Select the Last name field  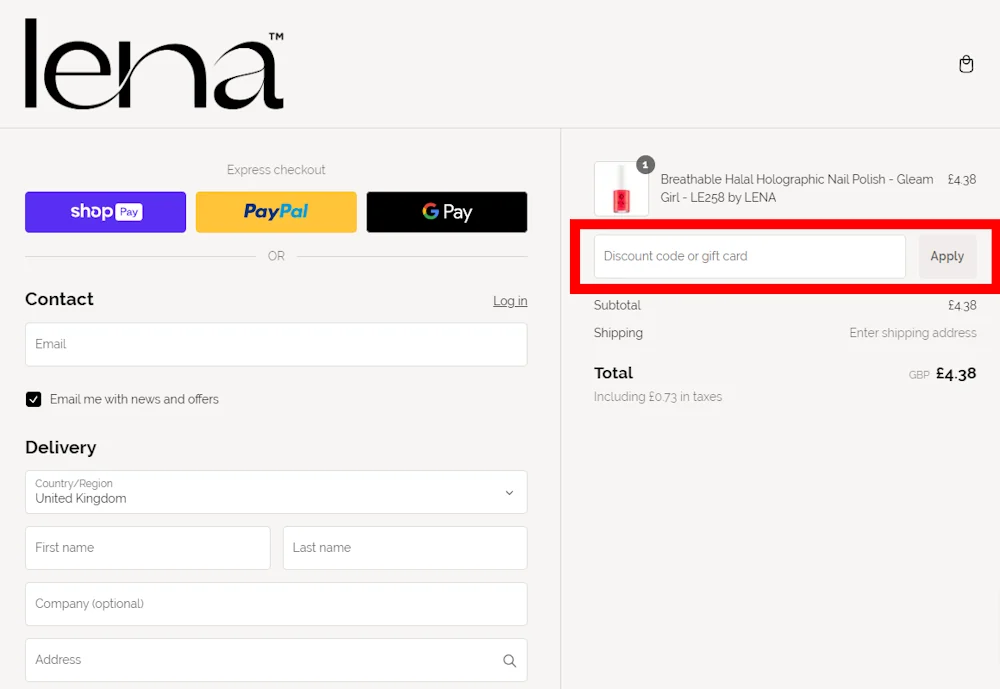coord(404,548)
